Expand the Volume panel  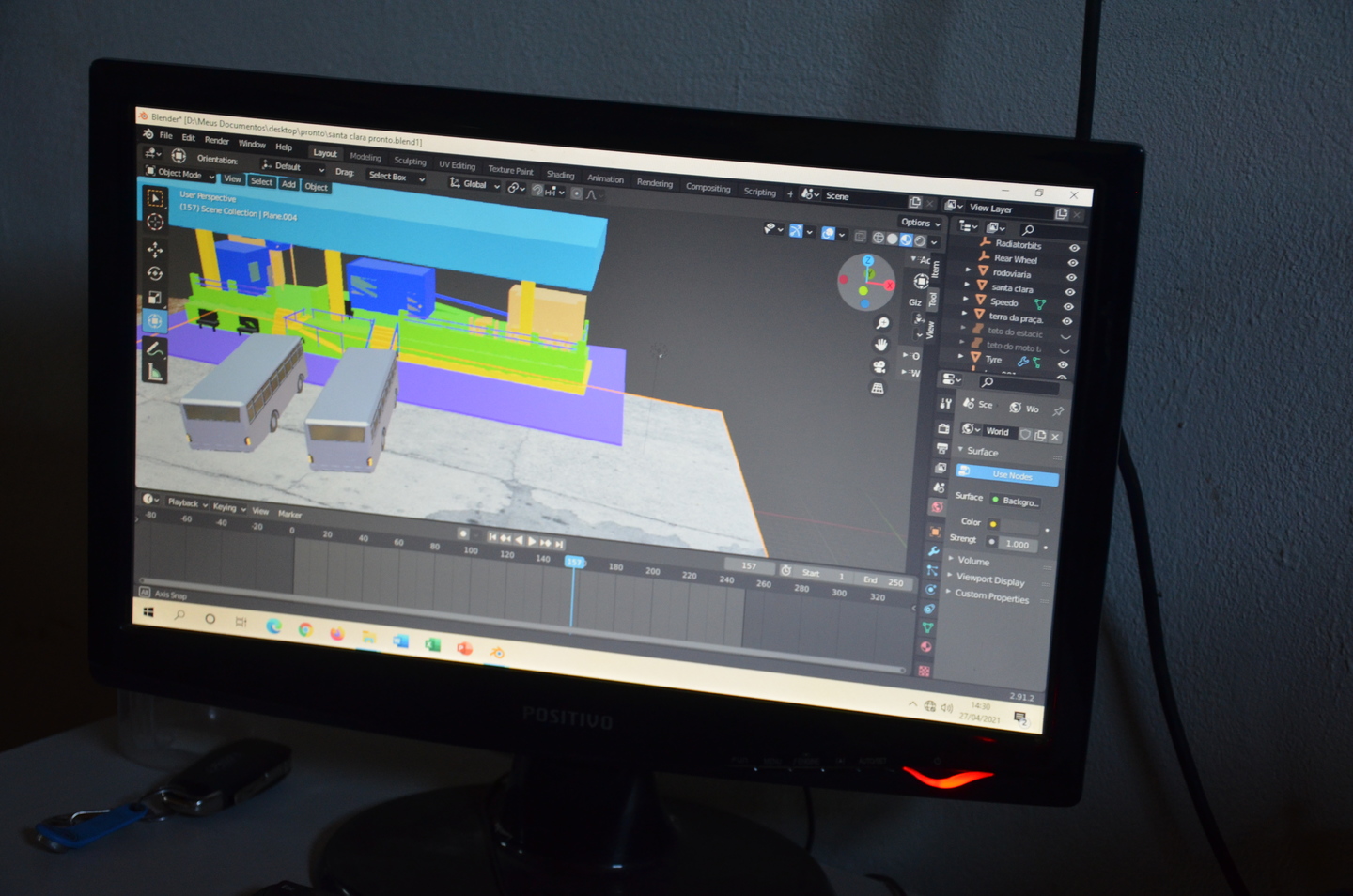pyautogui.click(x=973, y=561)
